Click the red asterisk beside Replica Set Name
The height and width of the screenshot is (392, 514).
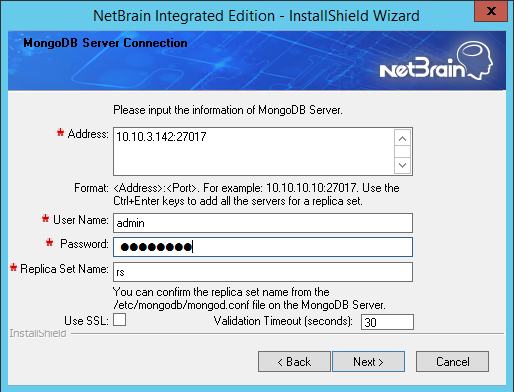[14, 267]
